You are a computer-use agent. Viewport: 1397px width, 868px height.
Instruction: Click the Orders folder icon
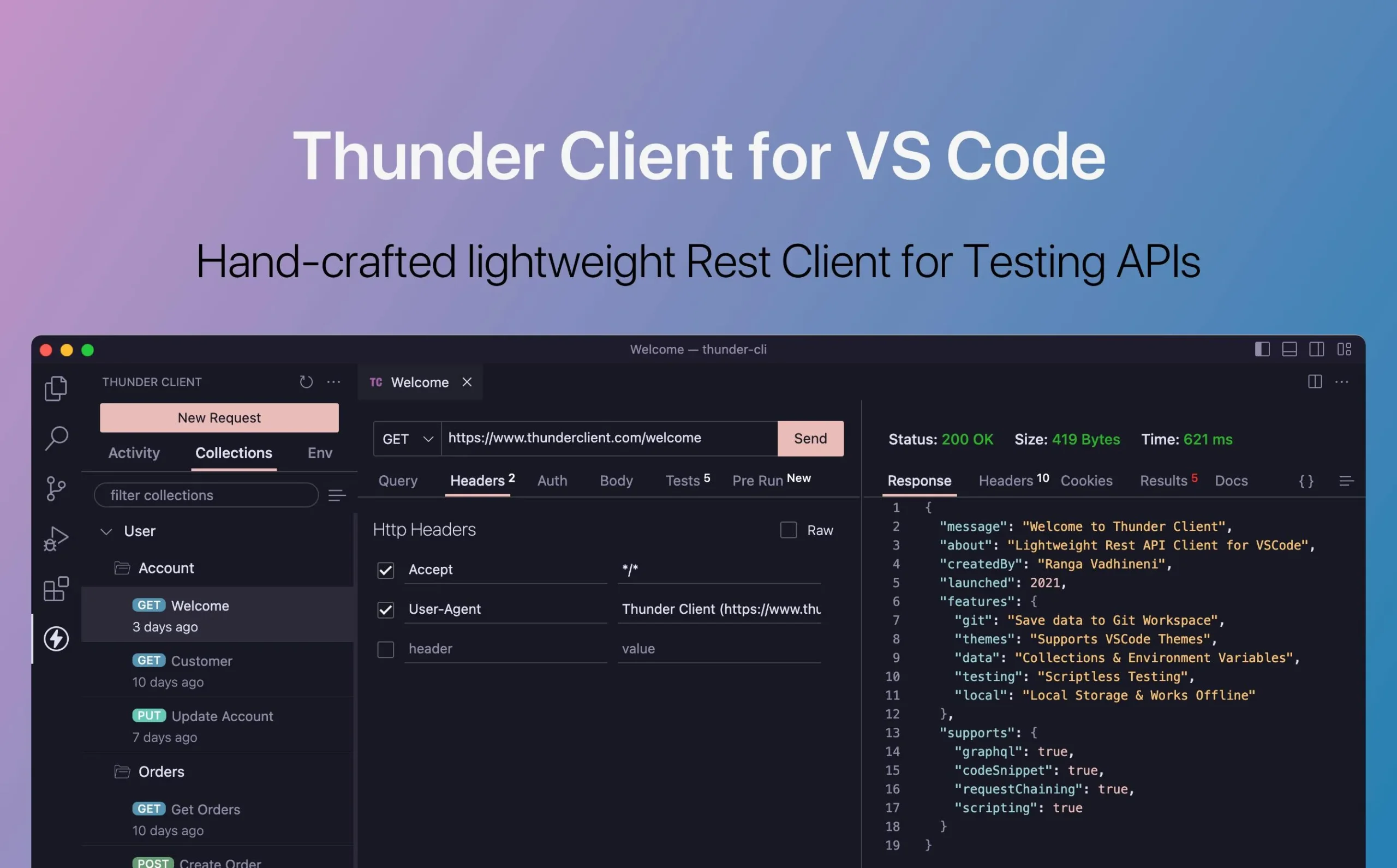click(x=122, y=771)
